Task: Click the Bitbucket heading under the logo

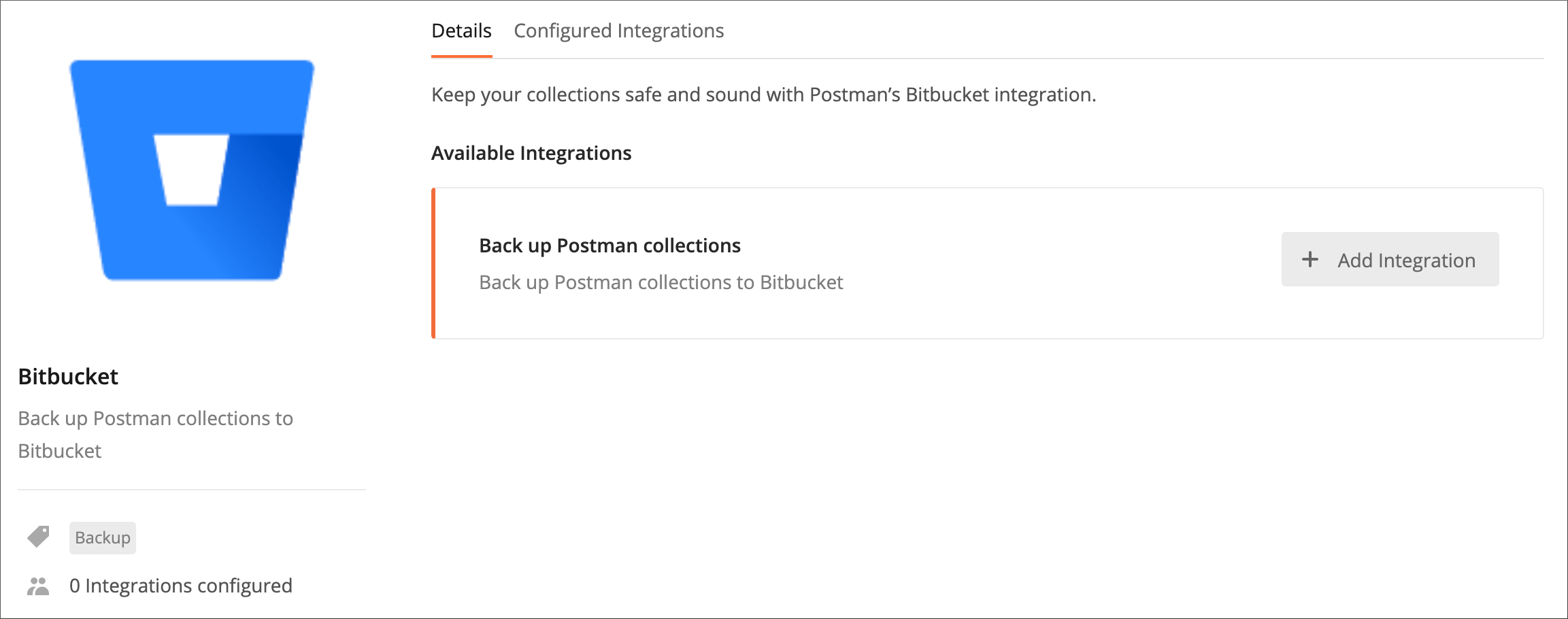Action: pyautogui.click(x=68, y=377)
